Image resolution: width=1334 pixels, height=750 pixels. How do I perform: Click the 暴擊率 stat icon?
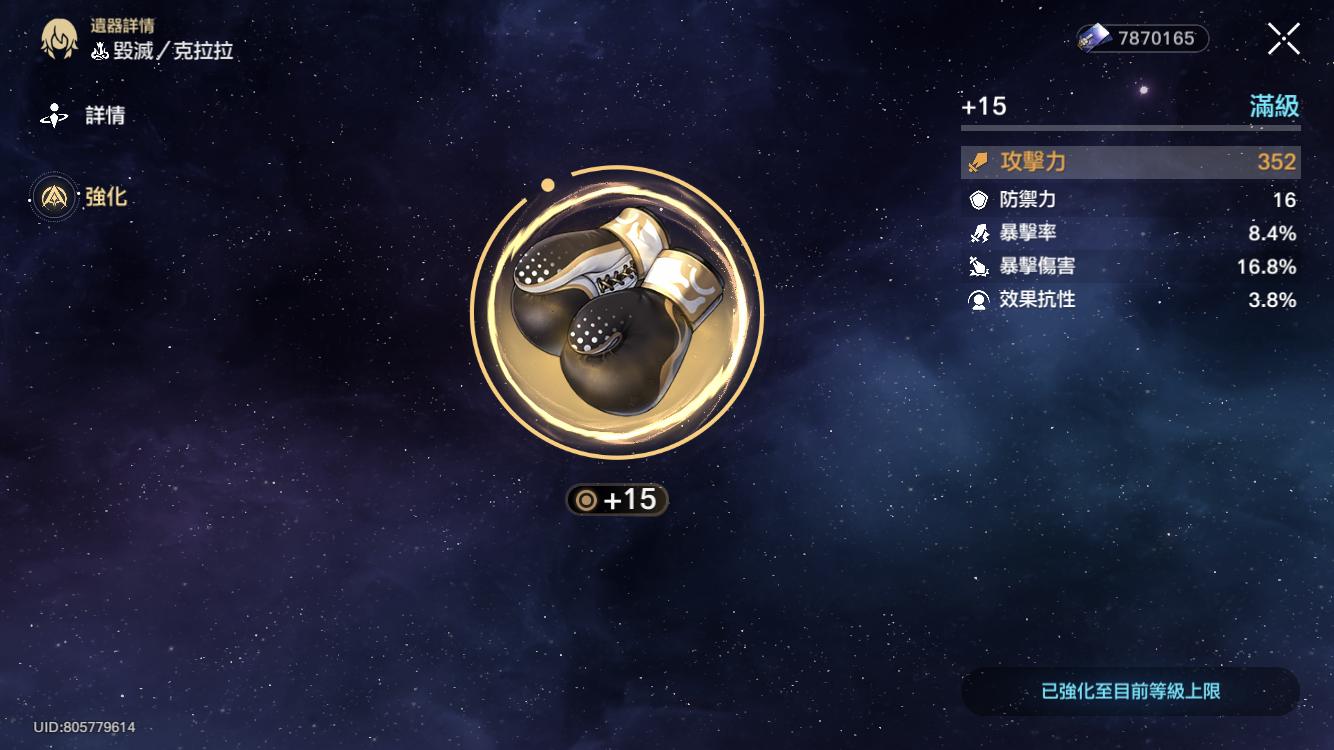pos(979,233)
